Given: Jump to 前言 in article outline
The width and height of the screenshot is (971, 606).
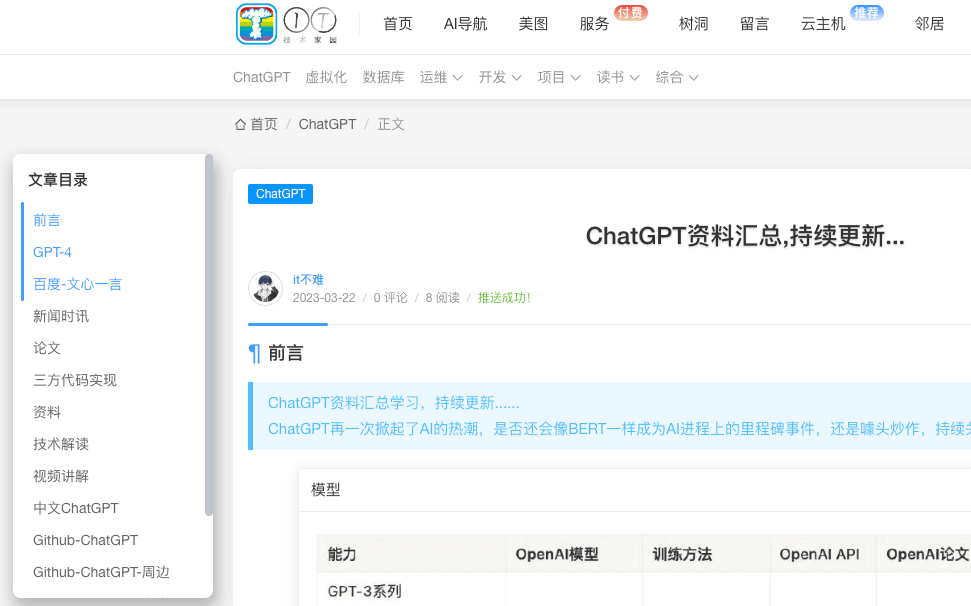Looking at the screenshot, I should click(x=47, y=220).
